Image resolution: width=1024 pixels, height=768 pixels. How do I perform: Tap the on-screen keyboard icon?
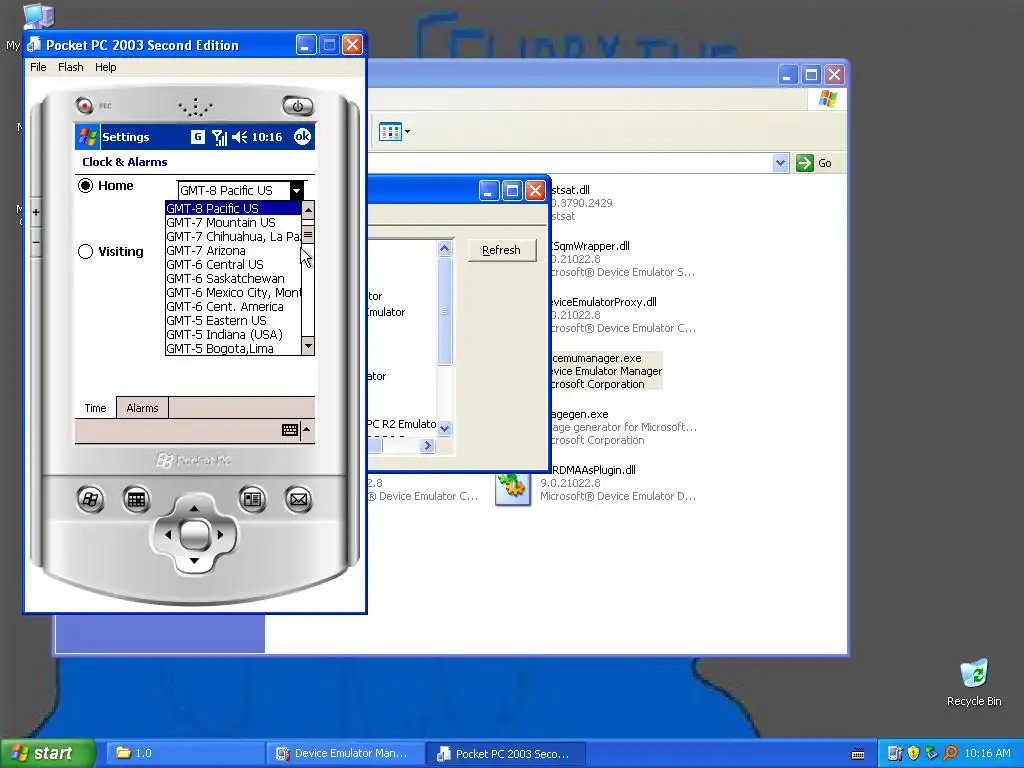coord(290,430)
